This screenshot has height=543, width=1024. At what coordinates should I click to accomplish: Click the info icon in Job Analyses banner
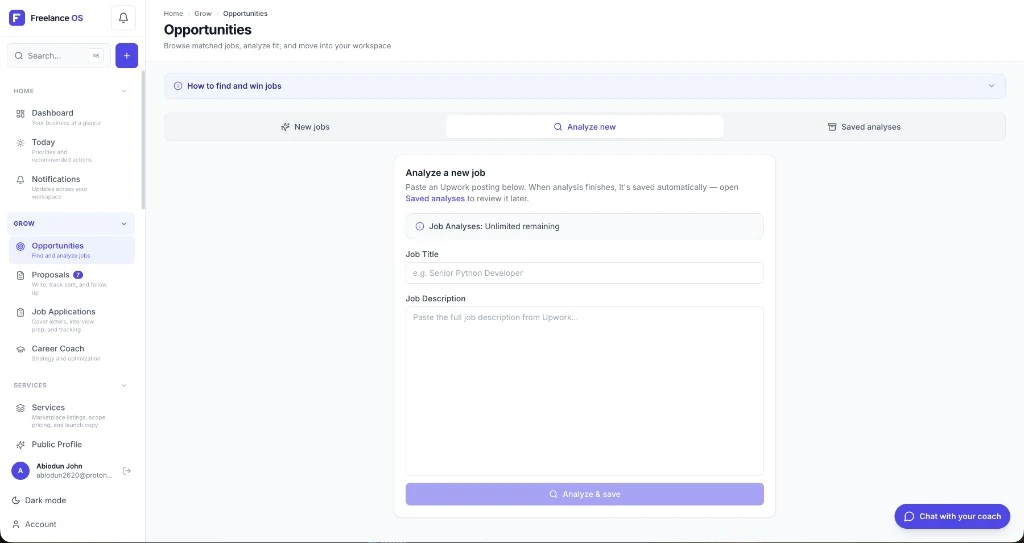[x=419, y=227]
